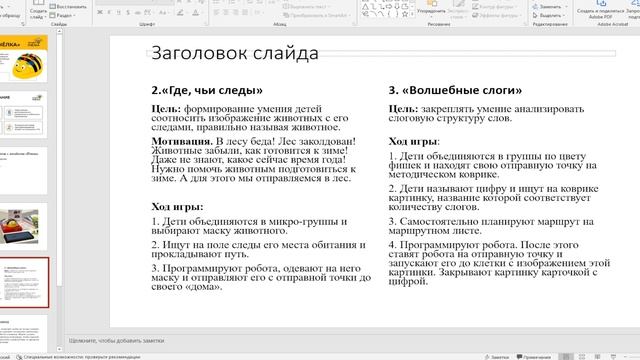The height and width of the screenshot is (360, 640).
Task: Switch to the Reading view icon
Action: [x=598, y=357]
